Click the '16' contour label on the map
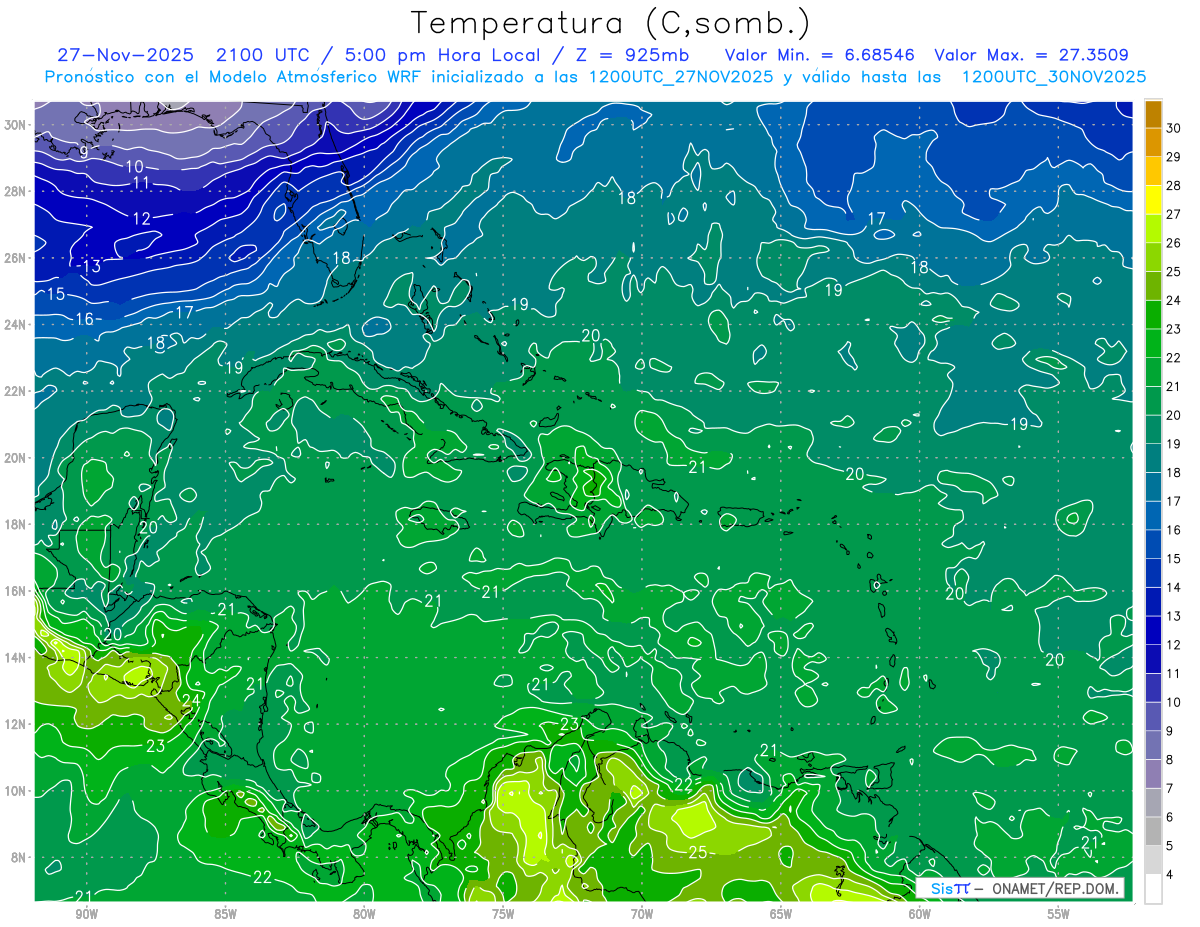Image resolution: width=1200 pixels, height=927 pixels. click(x=85, y=319)
